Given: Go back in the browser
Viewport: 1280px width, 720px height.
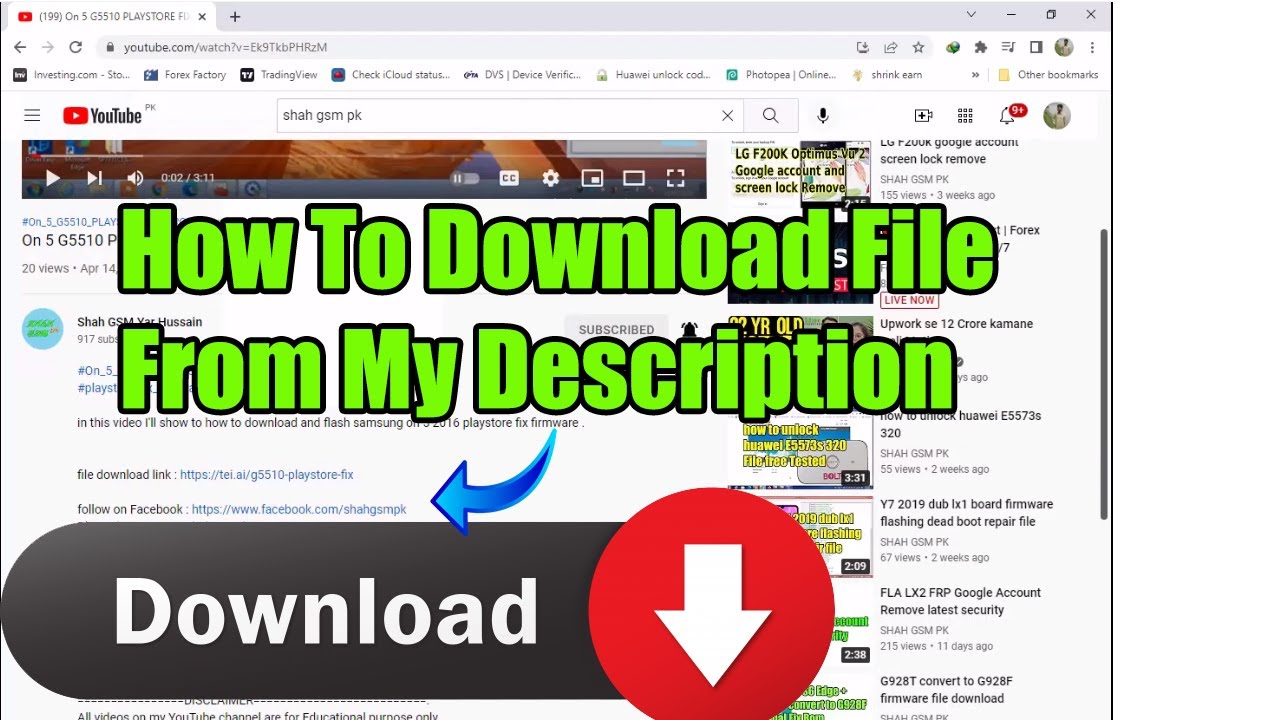Looking at the screenshot, I should [20, 47].
